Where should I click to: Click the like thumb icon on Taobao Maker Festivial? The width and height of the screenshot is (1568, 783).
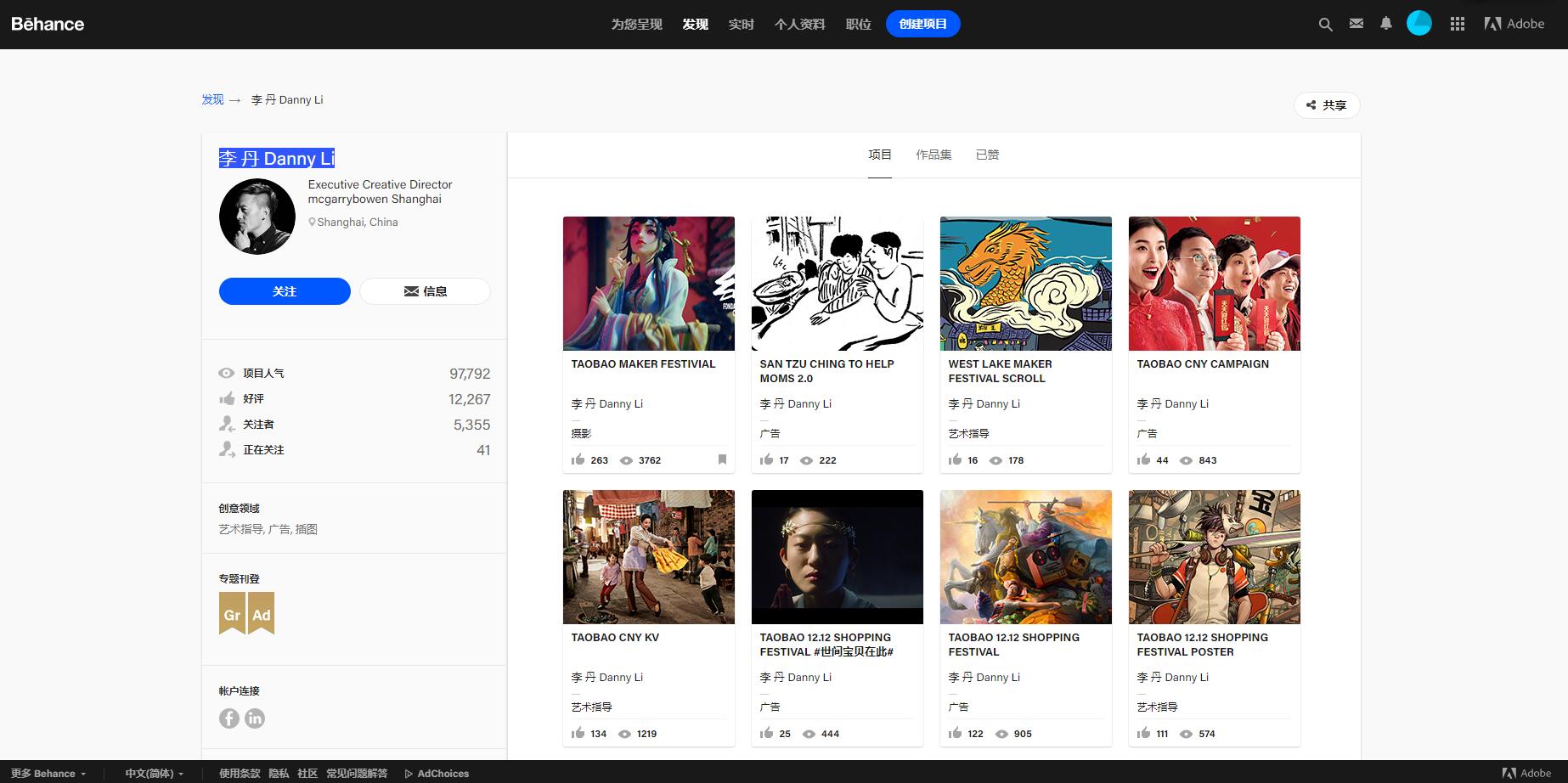[x=578, y=459]
